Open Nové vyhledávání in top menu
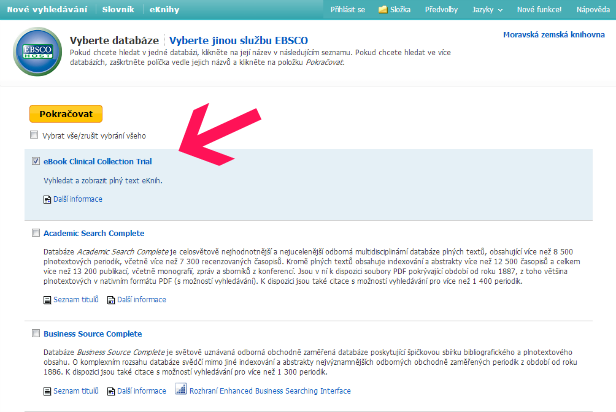This screenshot has width=616, height=412. (x=47, y=9)
